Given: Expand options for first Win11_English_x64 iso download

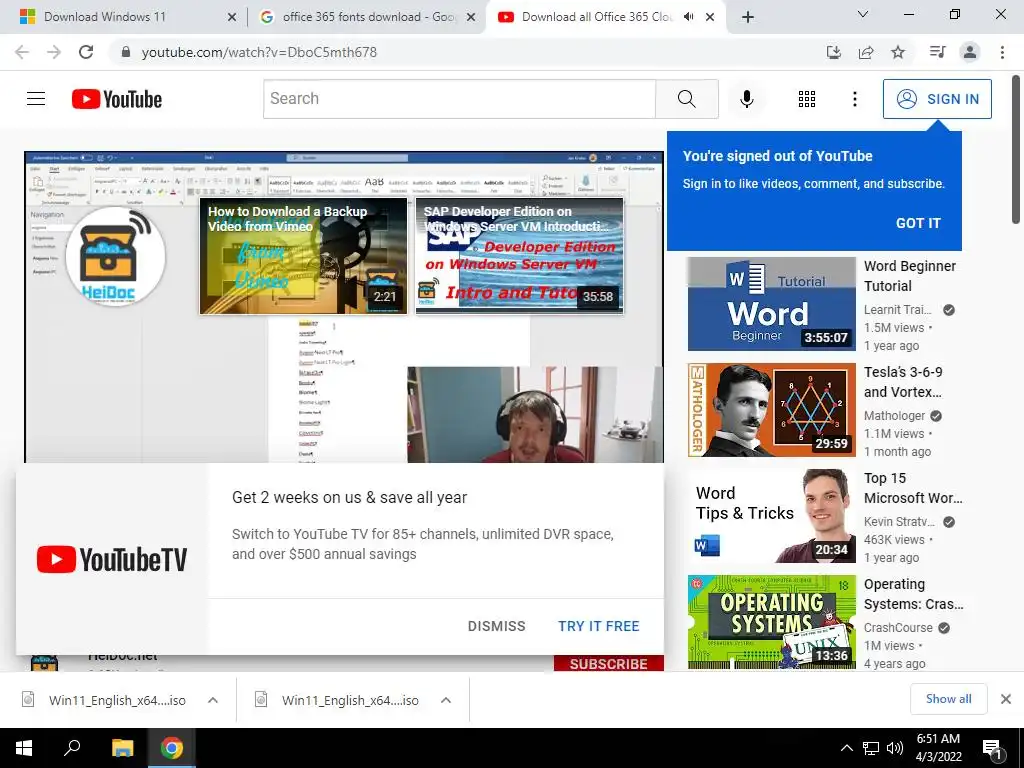Looking at the screenshot, I should point(213,700).
